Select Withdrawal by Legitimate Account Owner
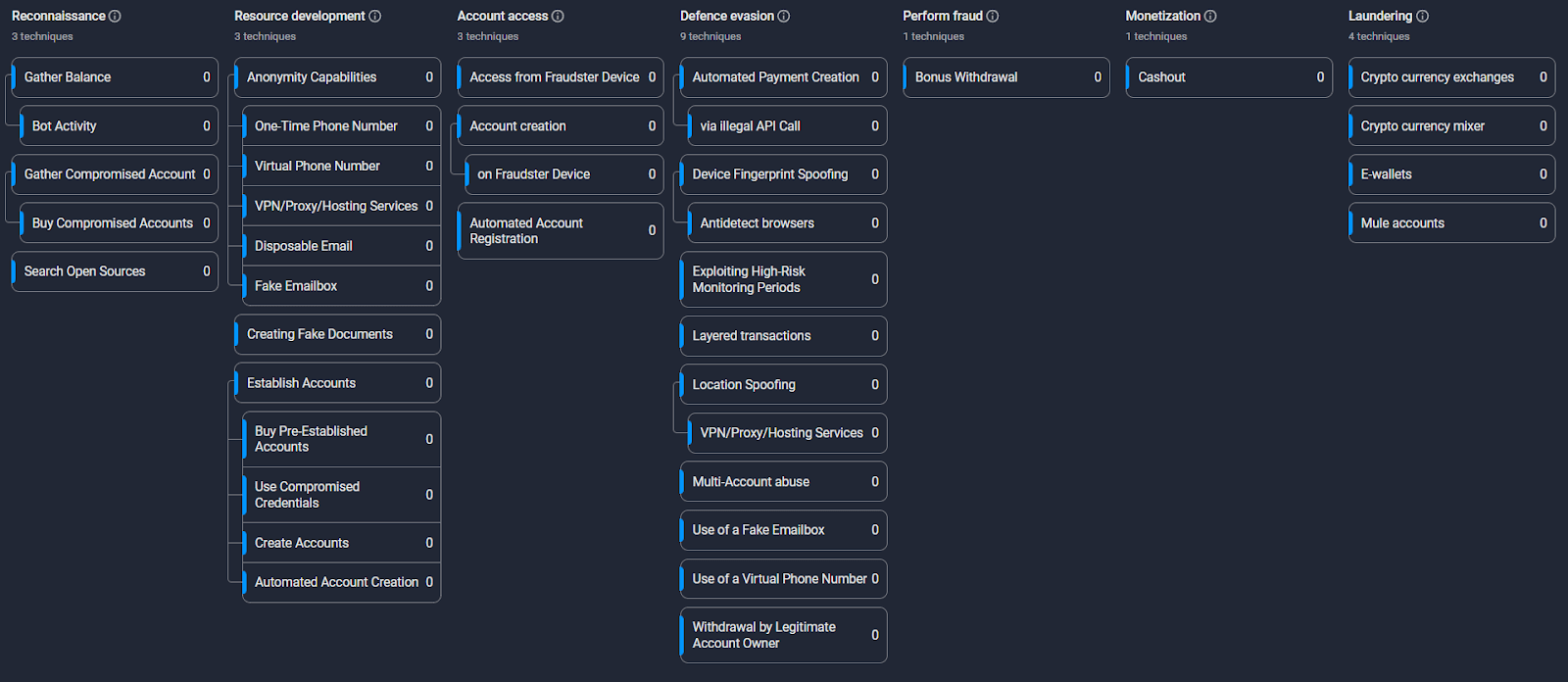The height and width of the screenshot is (682, 1568). 783,635
